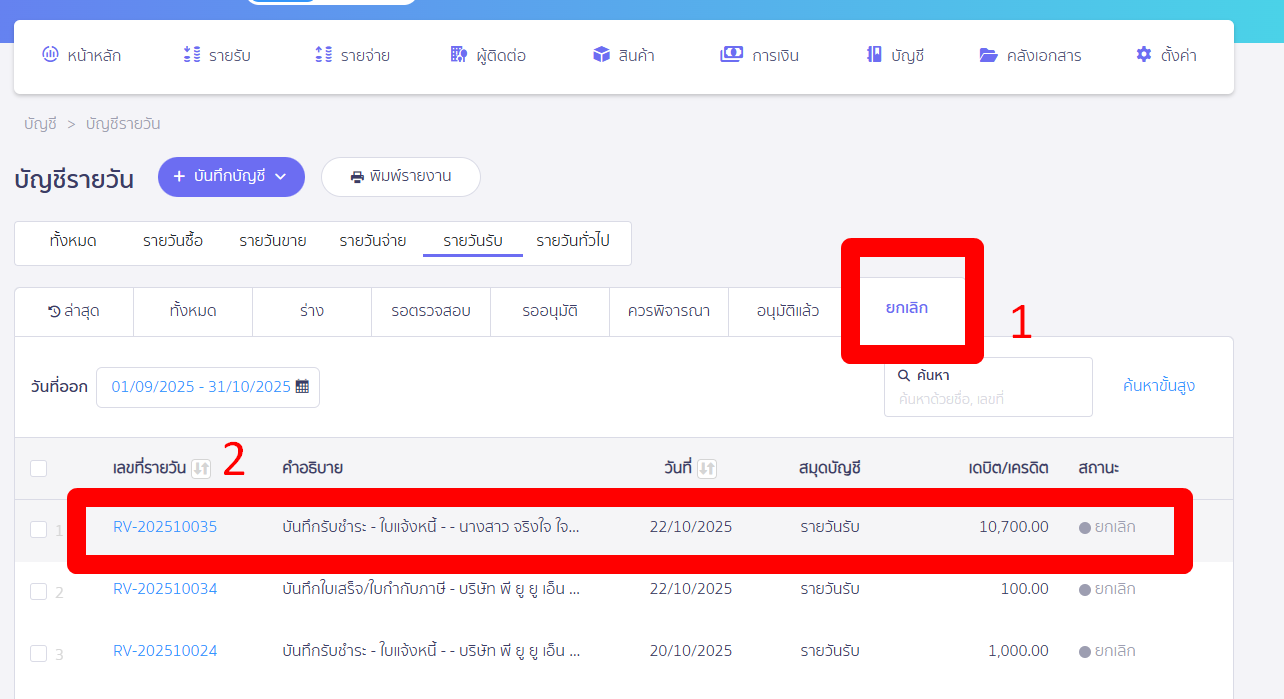Open สินค้า using the product box icon

tap(601, 55)
